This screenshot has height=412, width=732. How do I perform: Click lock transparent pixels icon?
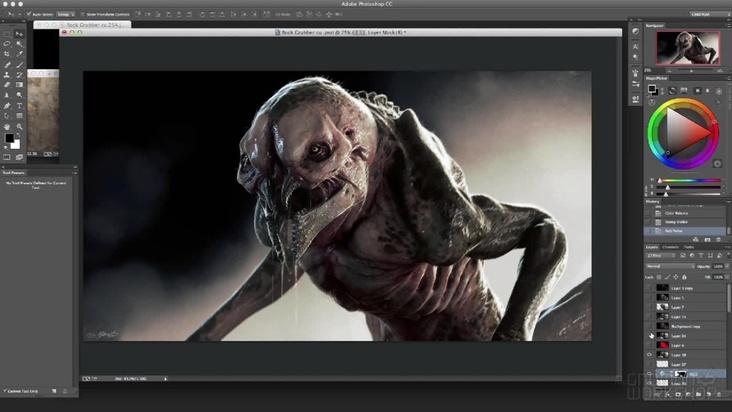tap(659, 277)
